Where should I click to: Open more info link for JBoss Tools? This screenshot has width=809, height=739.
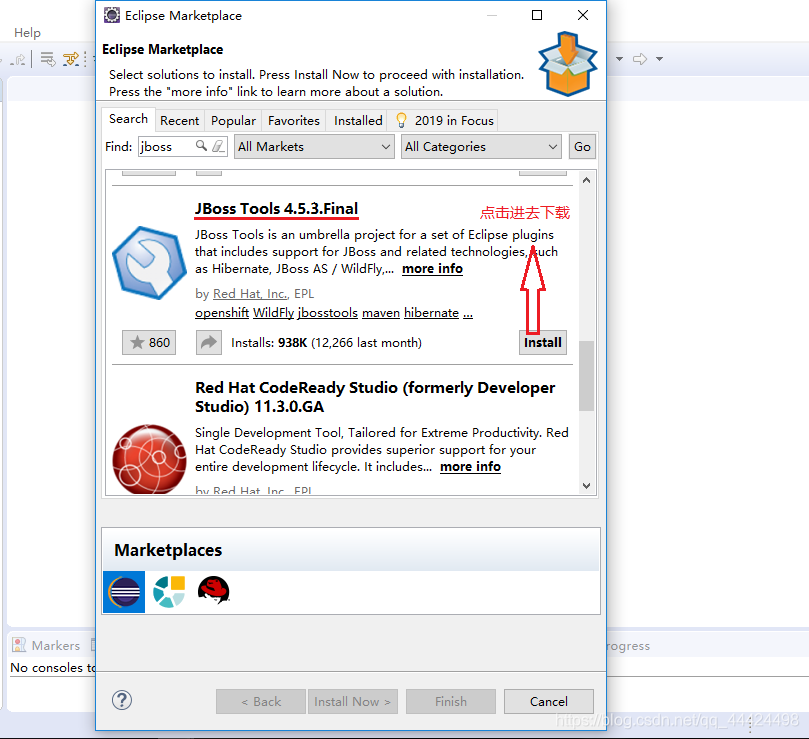tap(432, 269)
